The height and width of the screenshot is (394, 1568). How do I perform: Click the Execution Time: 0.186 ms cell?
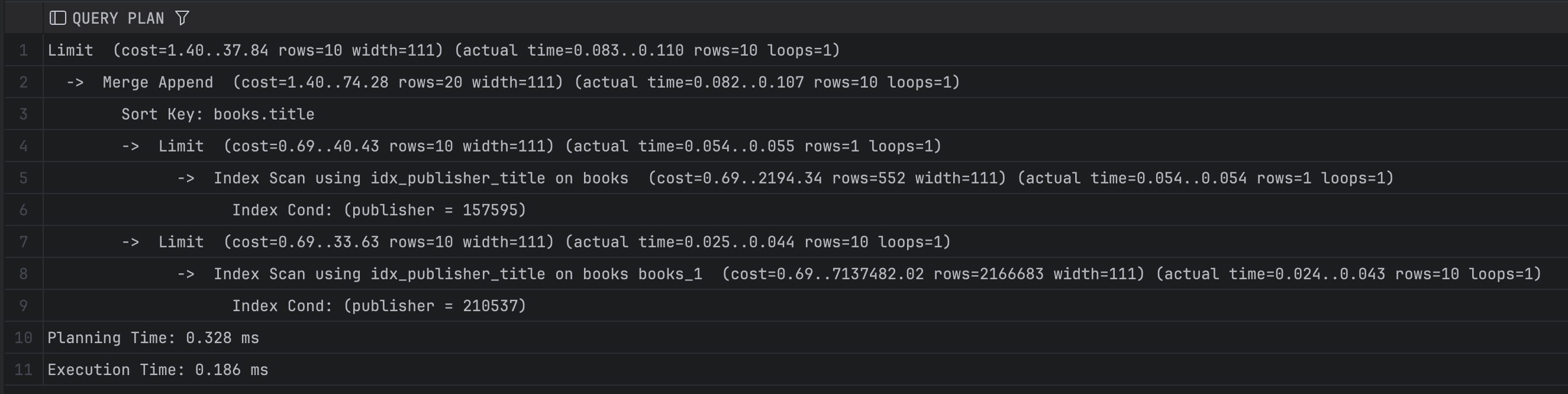coord(157,370)
